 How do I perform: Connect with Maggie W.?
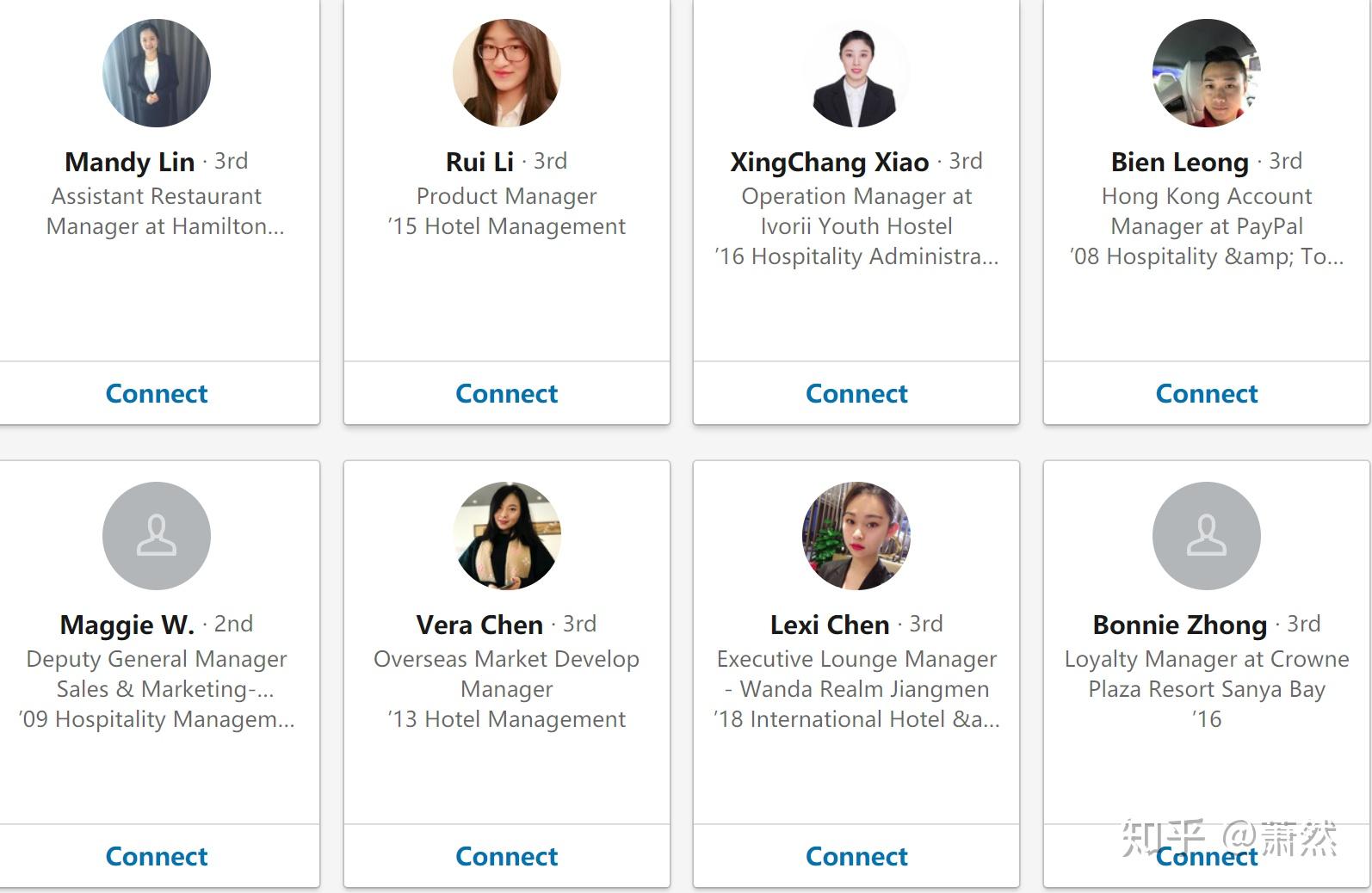point(157,856)
